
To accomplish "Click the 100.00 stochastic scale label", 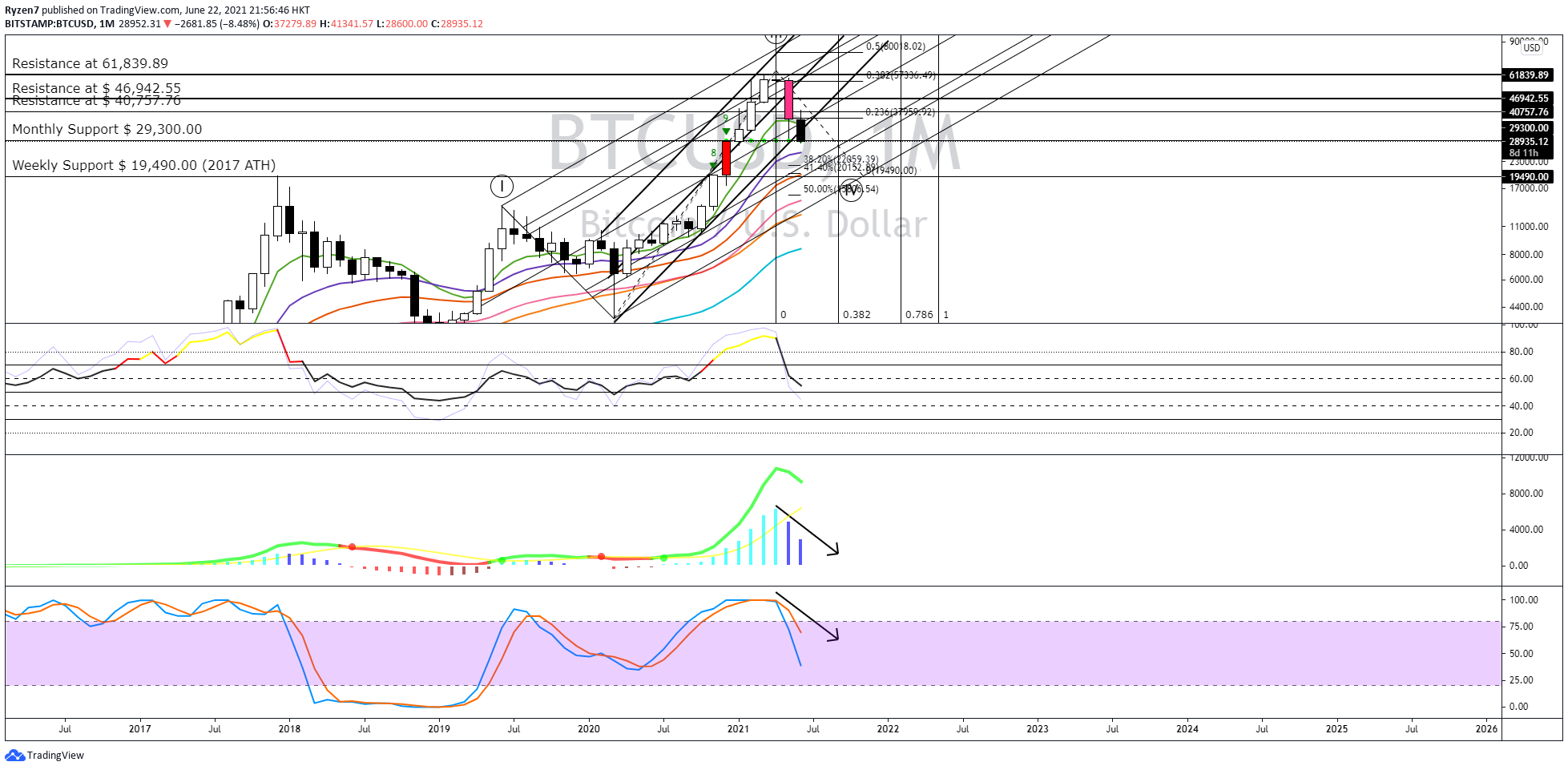I will tap(1523, 600).
